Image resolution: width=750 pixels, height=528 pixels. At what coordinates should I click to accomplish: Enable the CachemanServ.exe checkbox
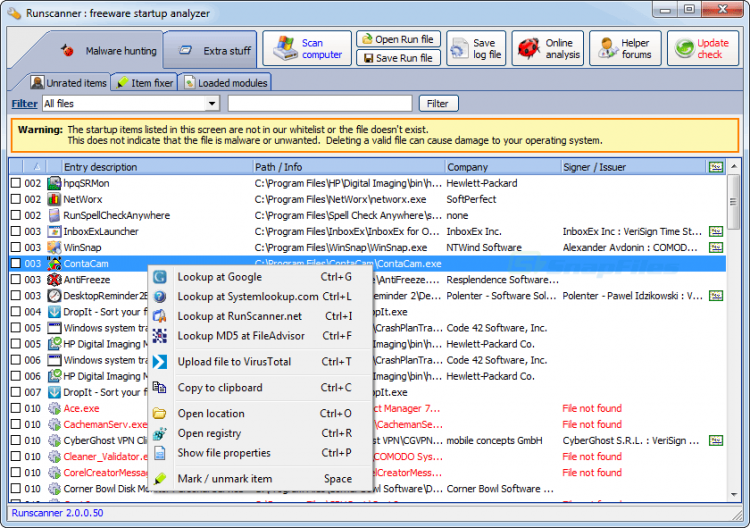(16, 424)
